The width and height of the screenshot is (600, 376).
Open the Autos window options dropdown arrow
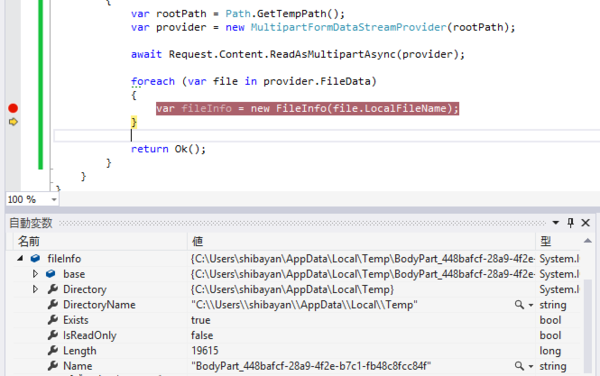556,223
